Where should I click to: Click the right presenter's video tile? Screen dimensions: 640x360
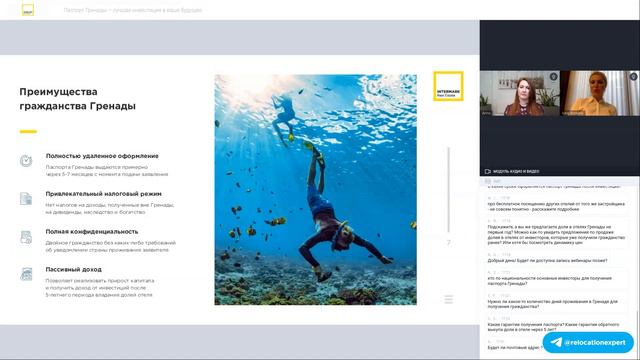point(600,93)
